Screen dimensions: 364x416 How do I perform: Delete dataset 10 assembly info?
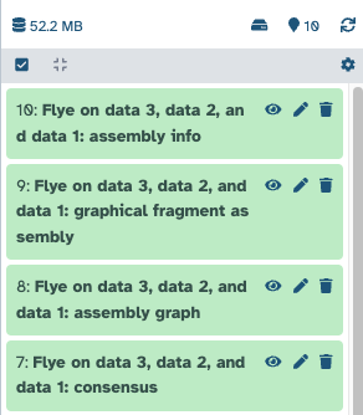point(326,110)
